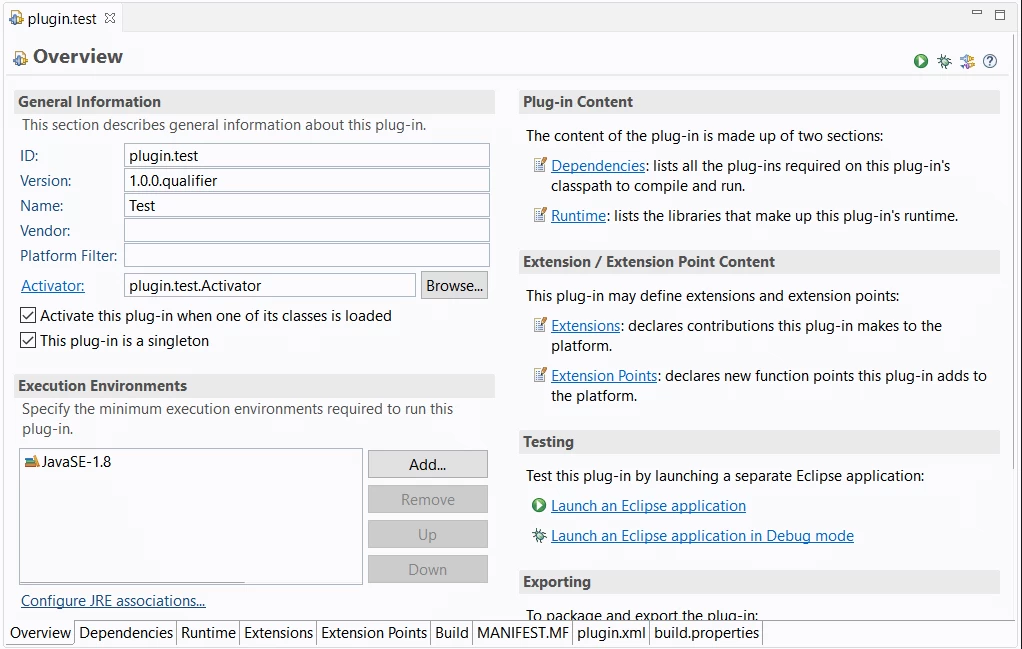The height and width of the screenshot is (649, 1022).
Task: Click horizontal scrollbar of execution environments list
Action: tap(132, 581)
